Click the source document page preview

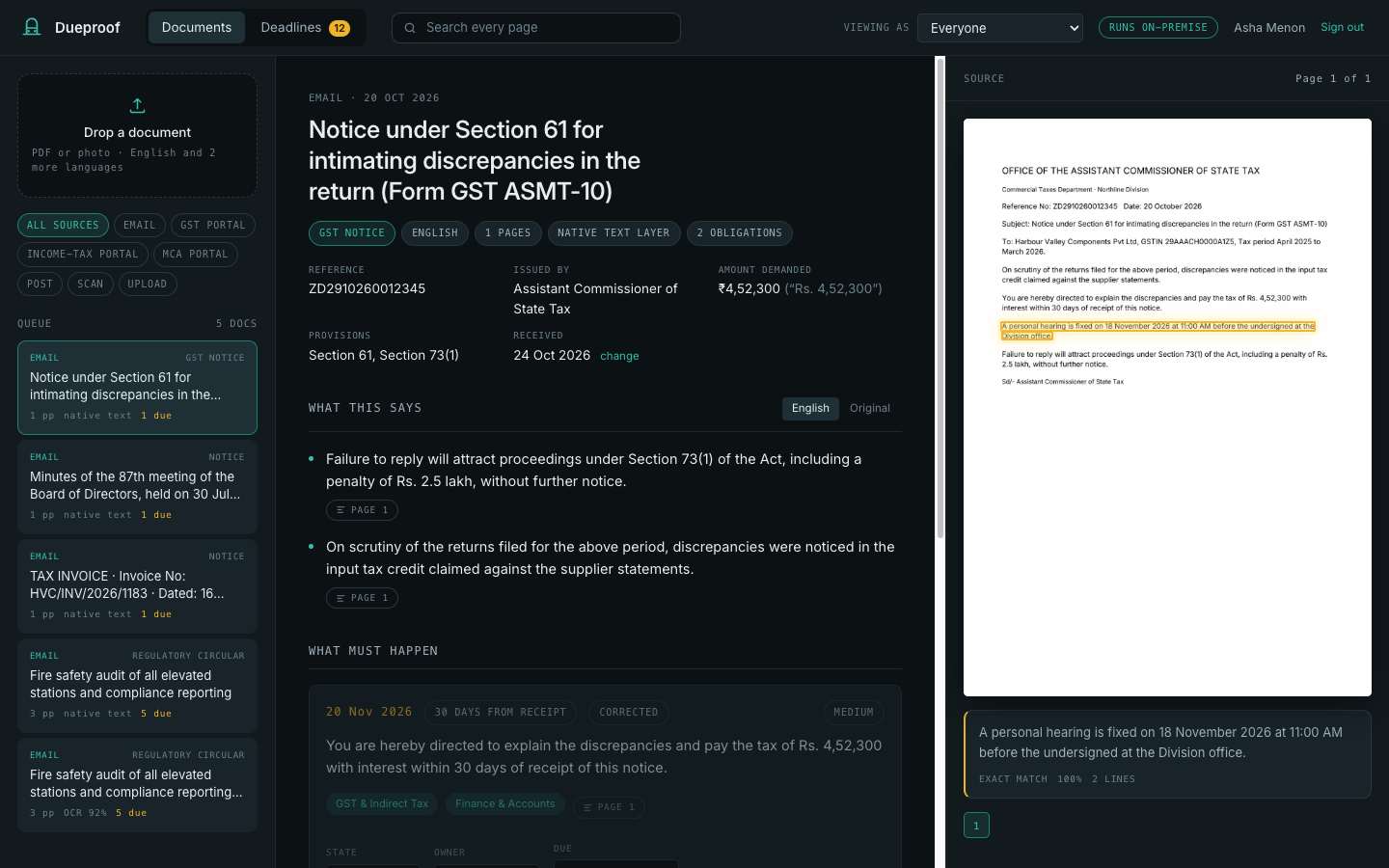pos(1167,407)
